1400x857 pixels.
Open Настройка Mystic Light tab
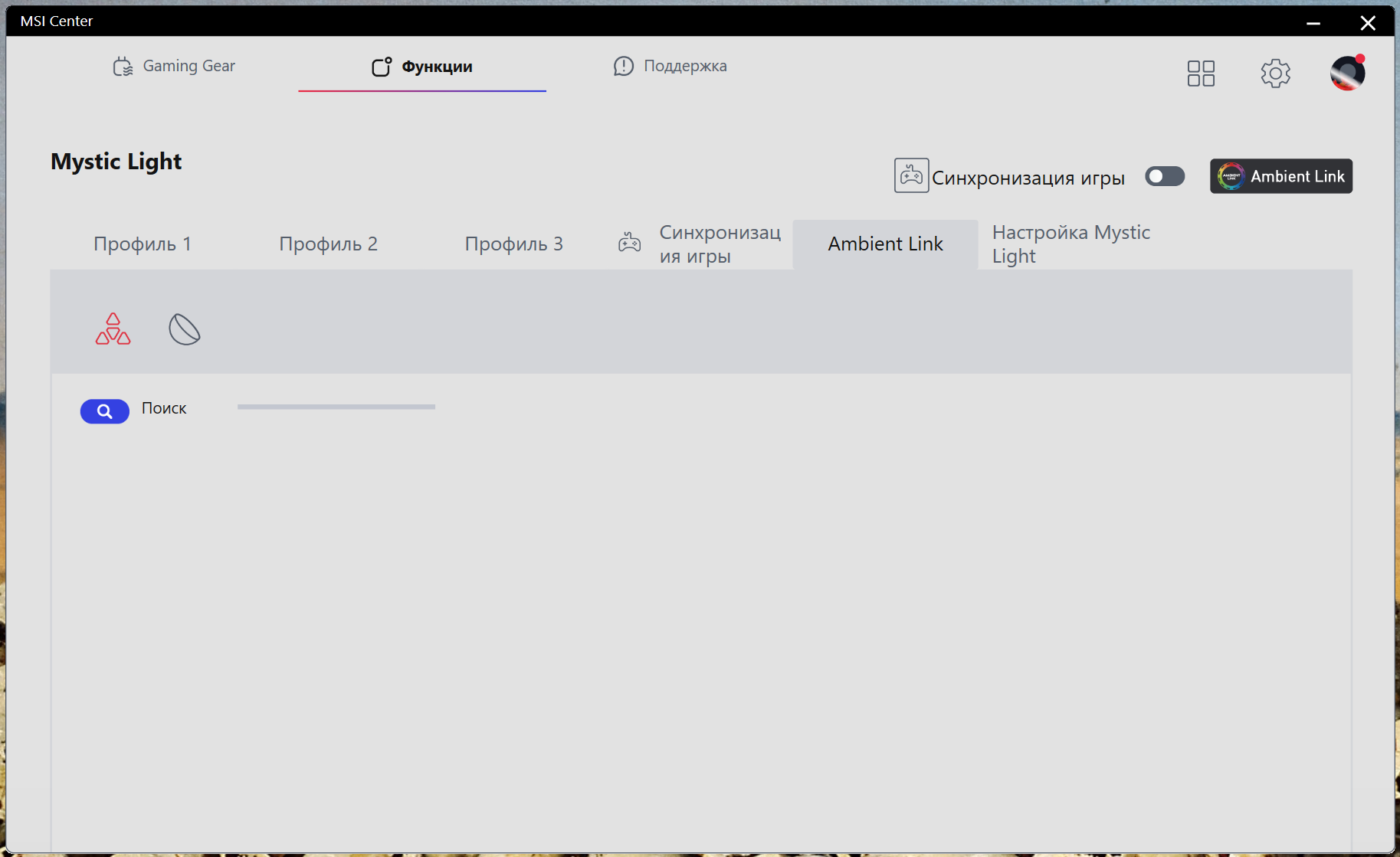(x=1071, y=244)
